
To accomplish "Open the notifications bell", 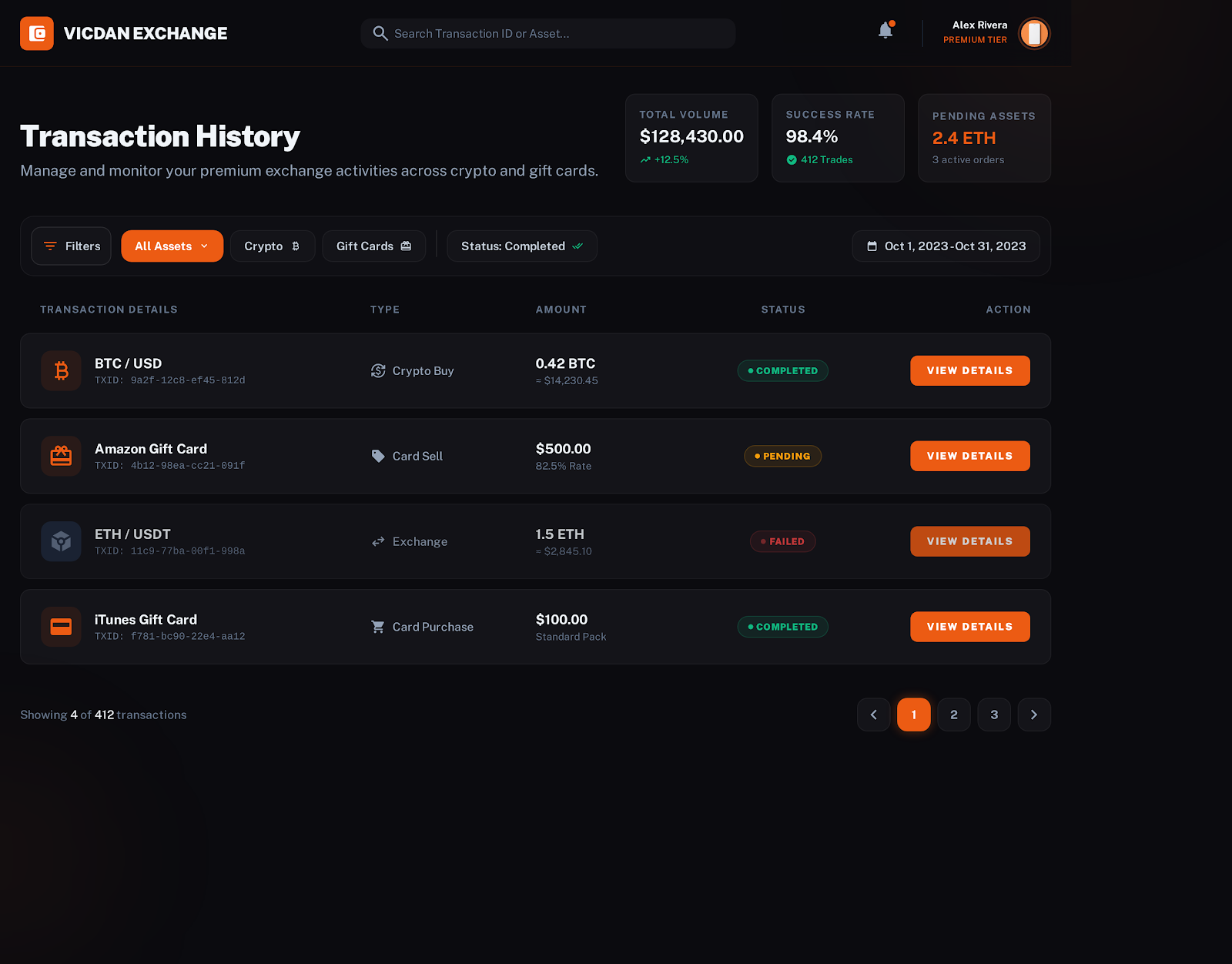I will [885, 31].
